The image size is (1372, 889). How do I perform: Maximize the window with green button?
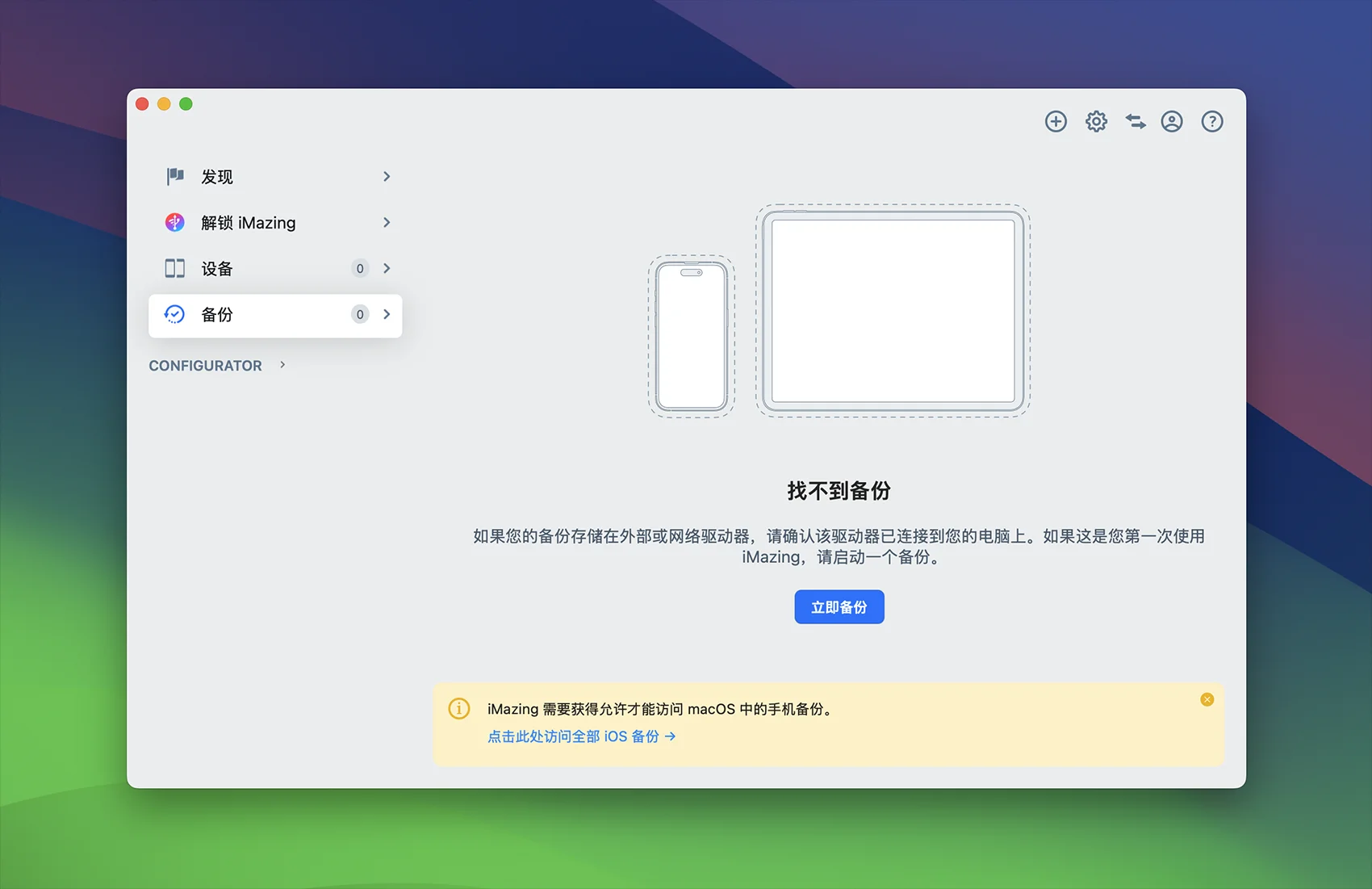(186, 104)
